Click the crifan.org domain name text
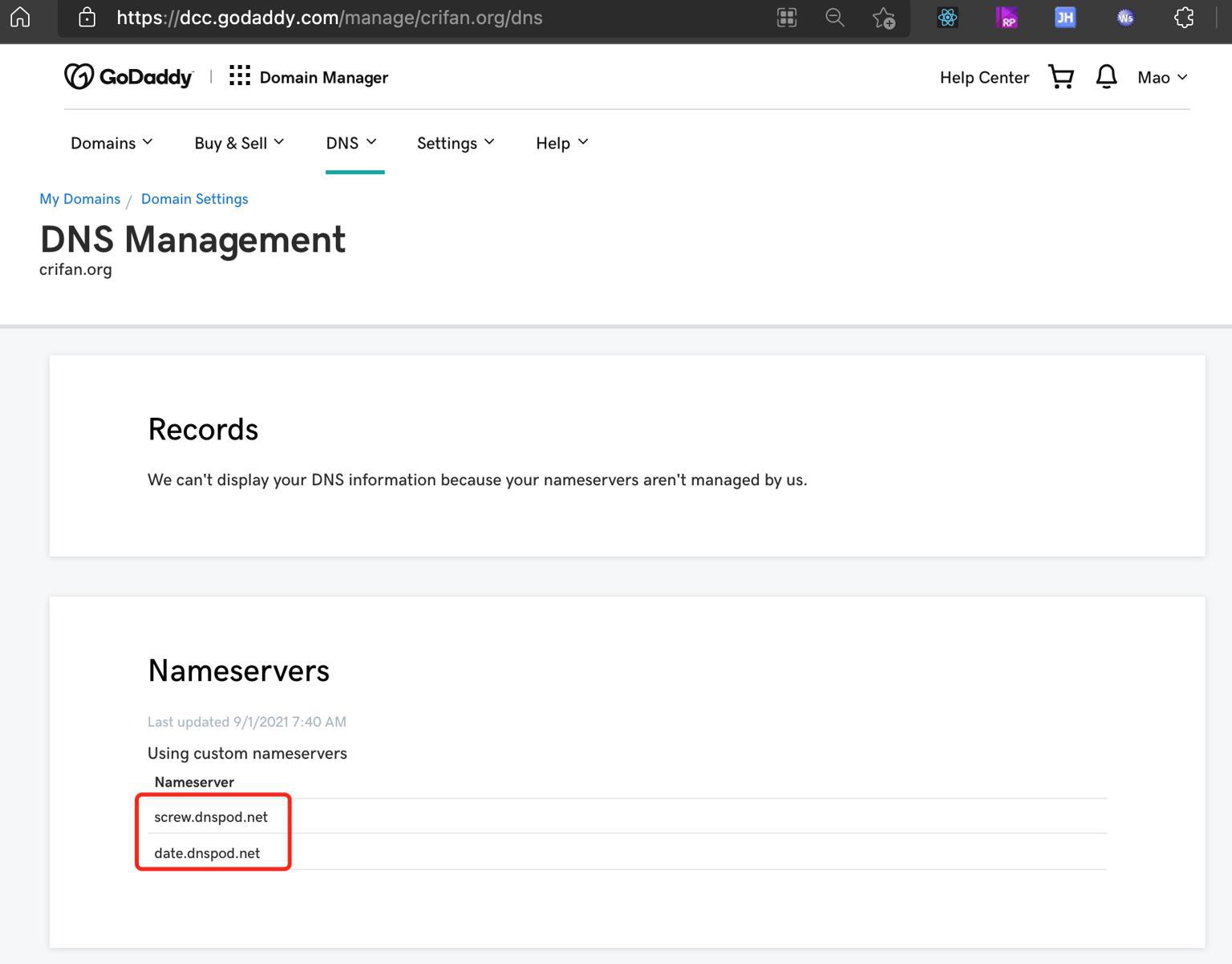 click(x=75, y=269)
